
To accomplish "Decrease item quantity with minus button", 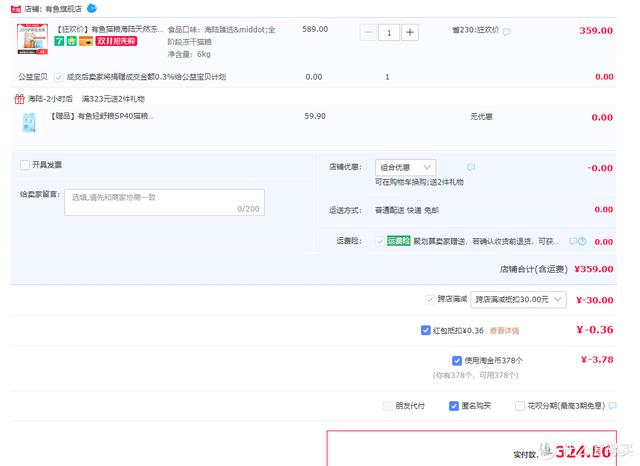I will [368, 32].
